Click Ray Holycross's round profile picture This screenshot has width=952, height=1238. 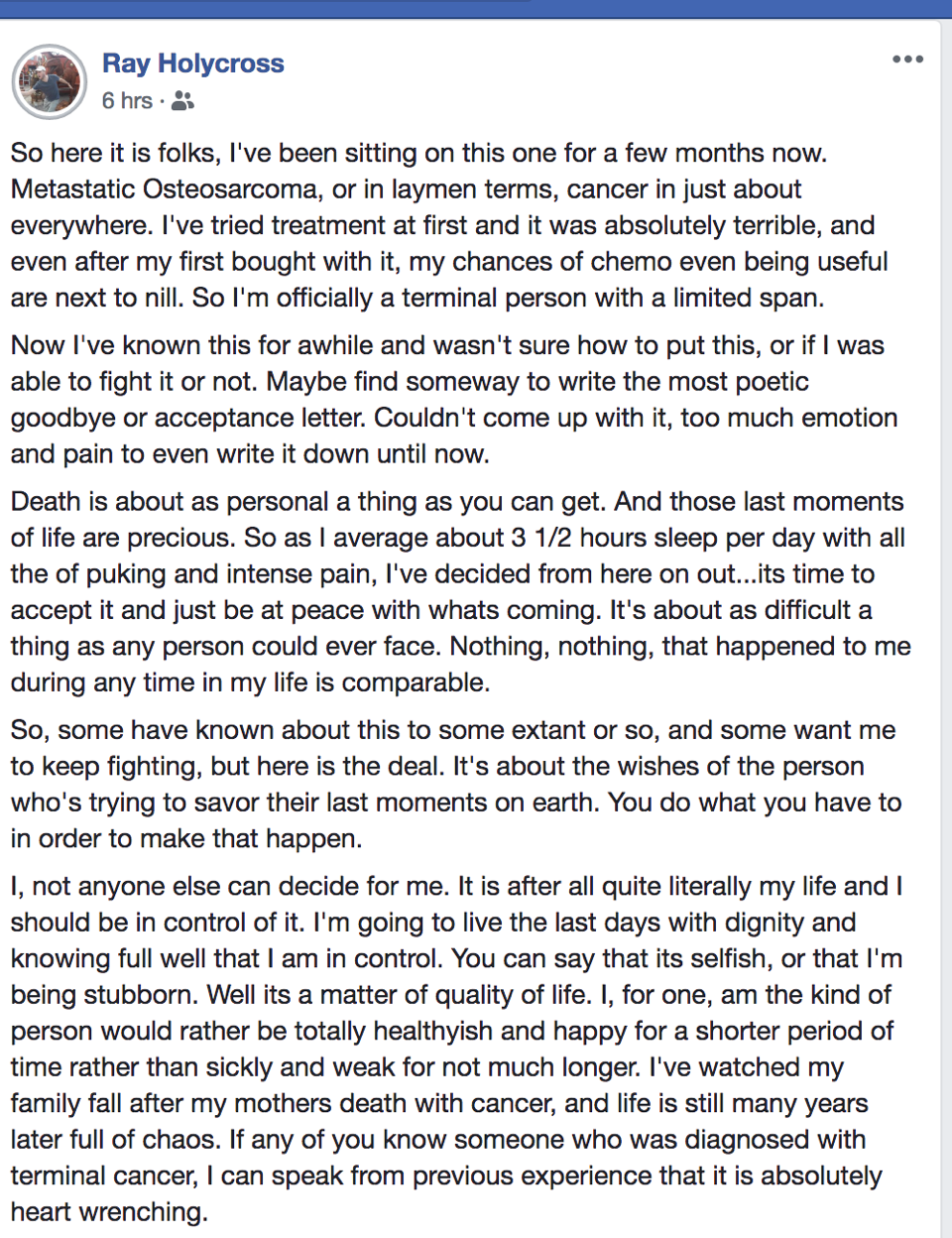pos(49,81)
